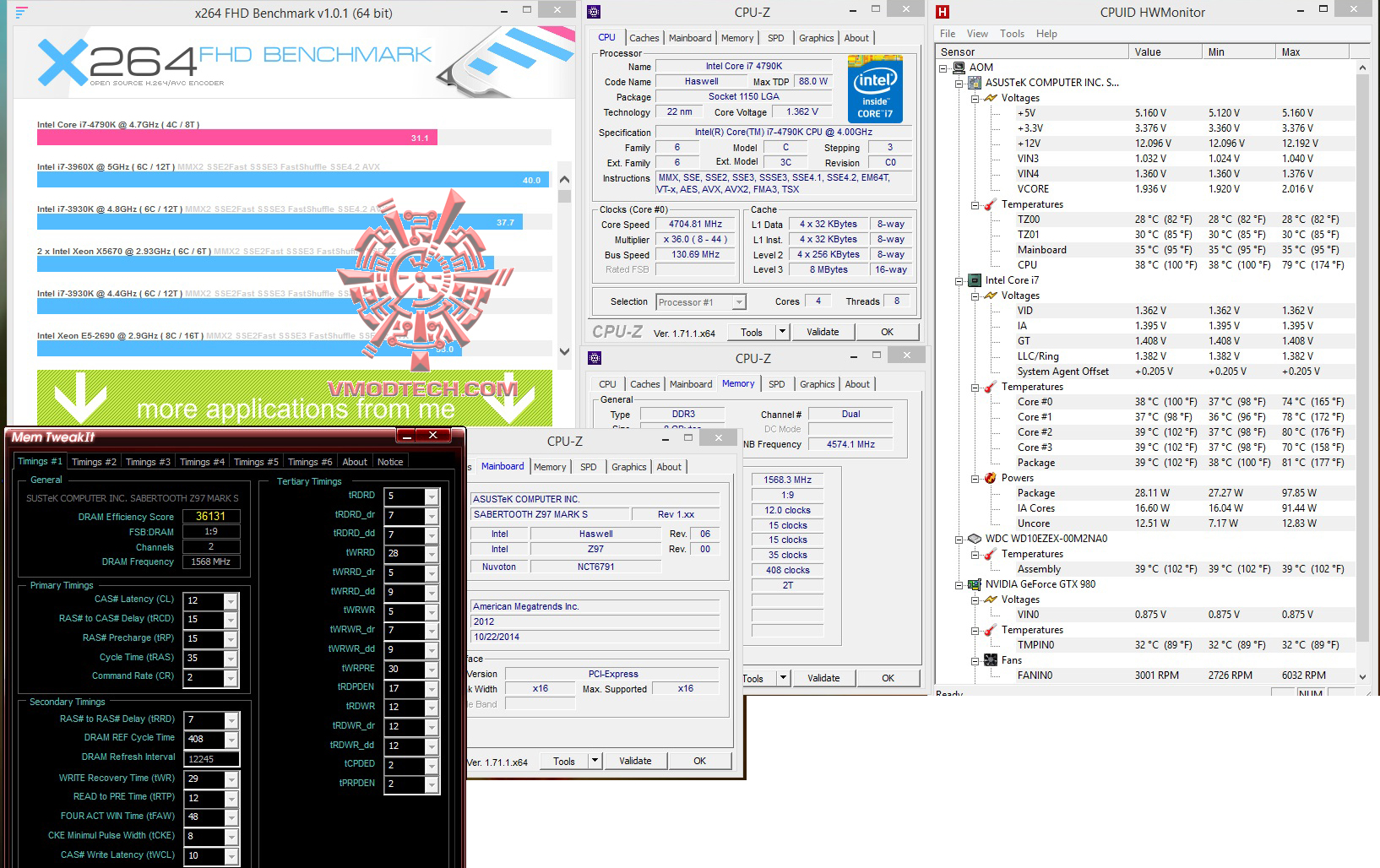Image resolution: width=1380 pixels, height=868 pixels.
Task: Click the Sensor column header in HWMonitor
Action: pos(1032,52)
